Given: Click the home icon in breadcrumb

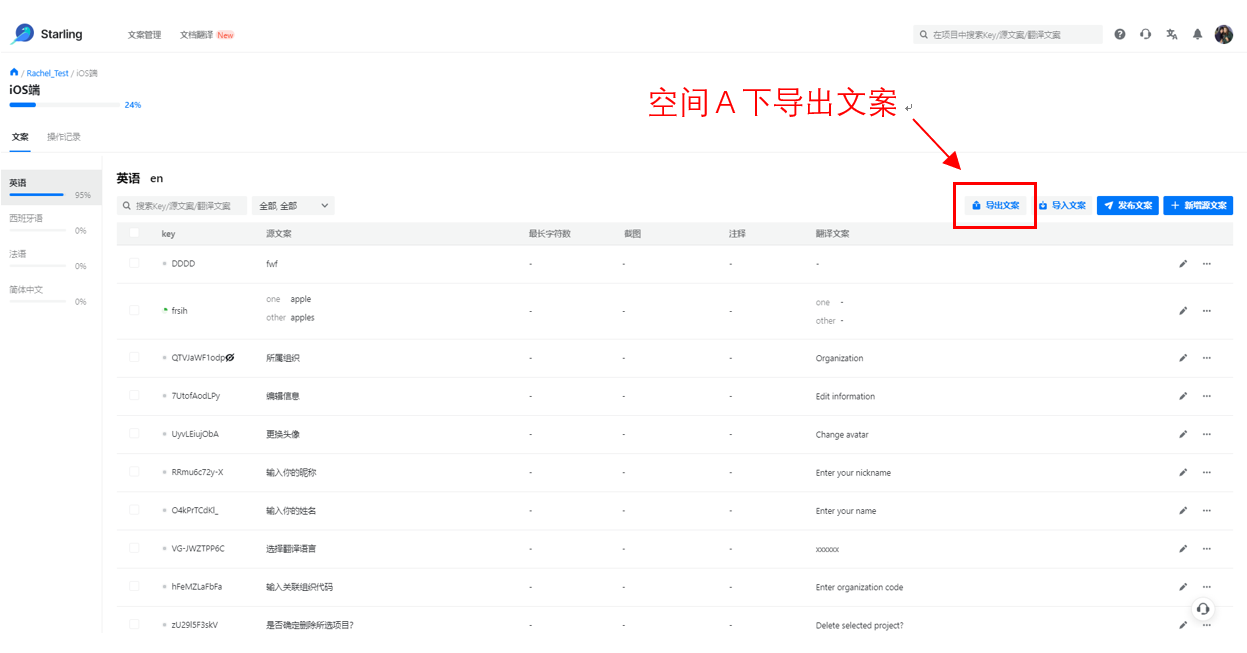Looking at the screenshot, I should [x=14, y=73].
